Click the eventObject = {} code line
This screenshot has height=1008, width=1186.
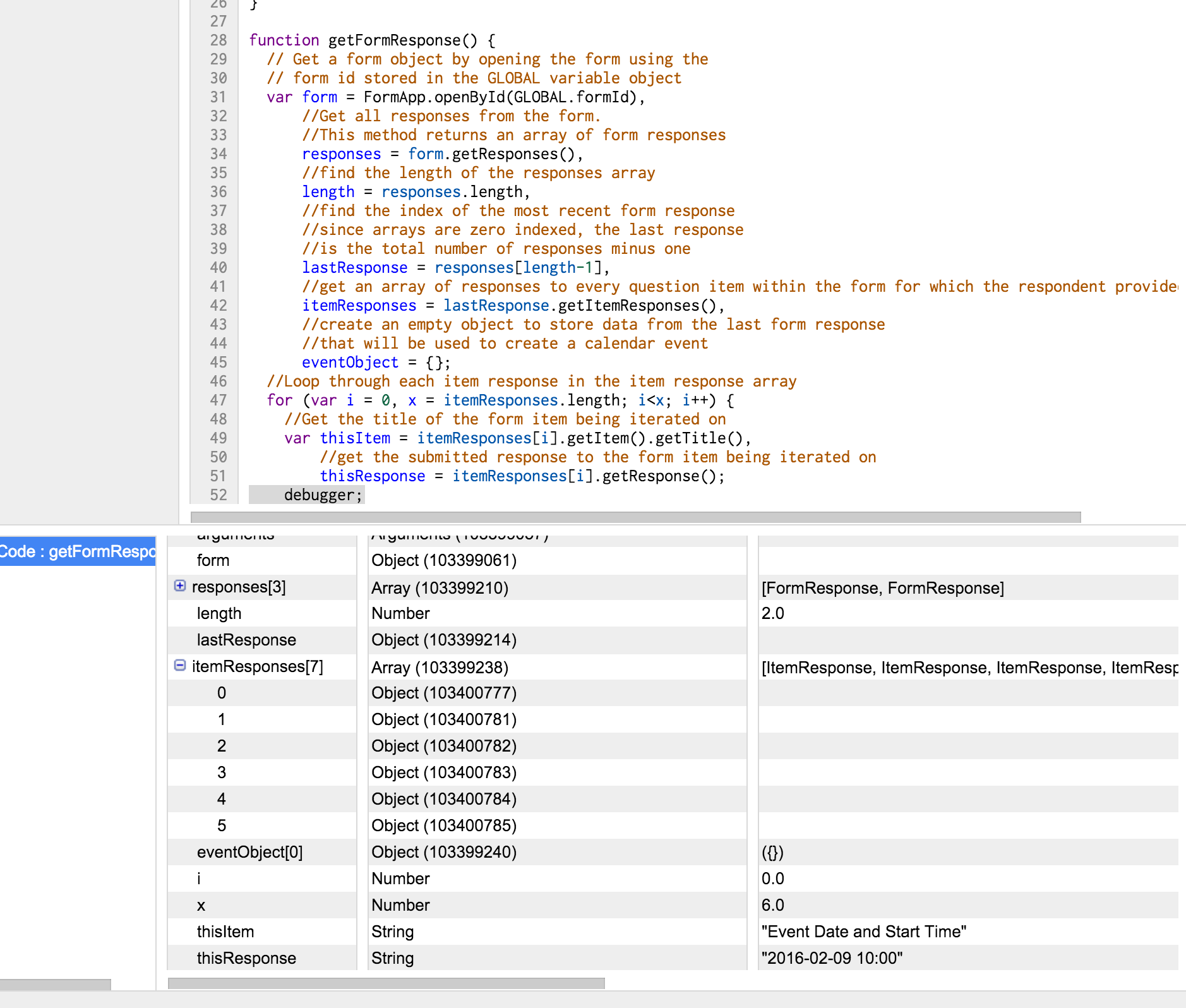376,362
